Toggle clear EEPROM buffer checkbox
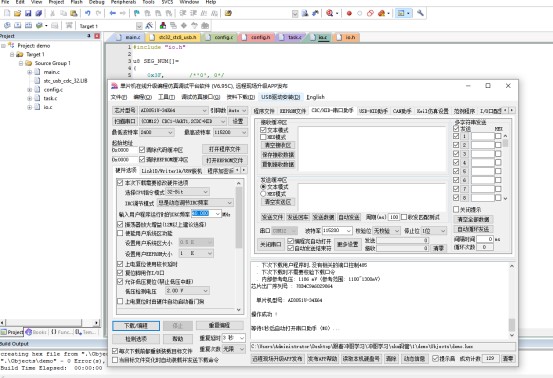 (142, 159)
